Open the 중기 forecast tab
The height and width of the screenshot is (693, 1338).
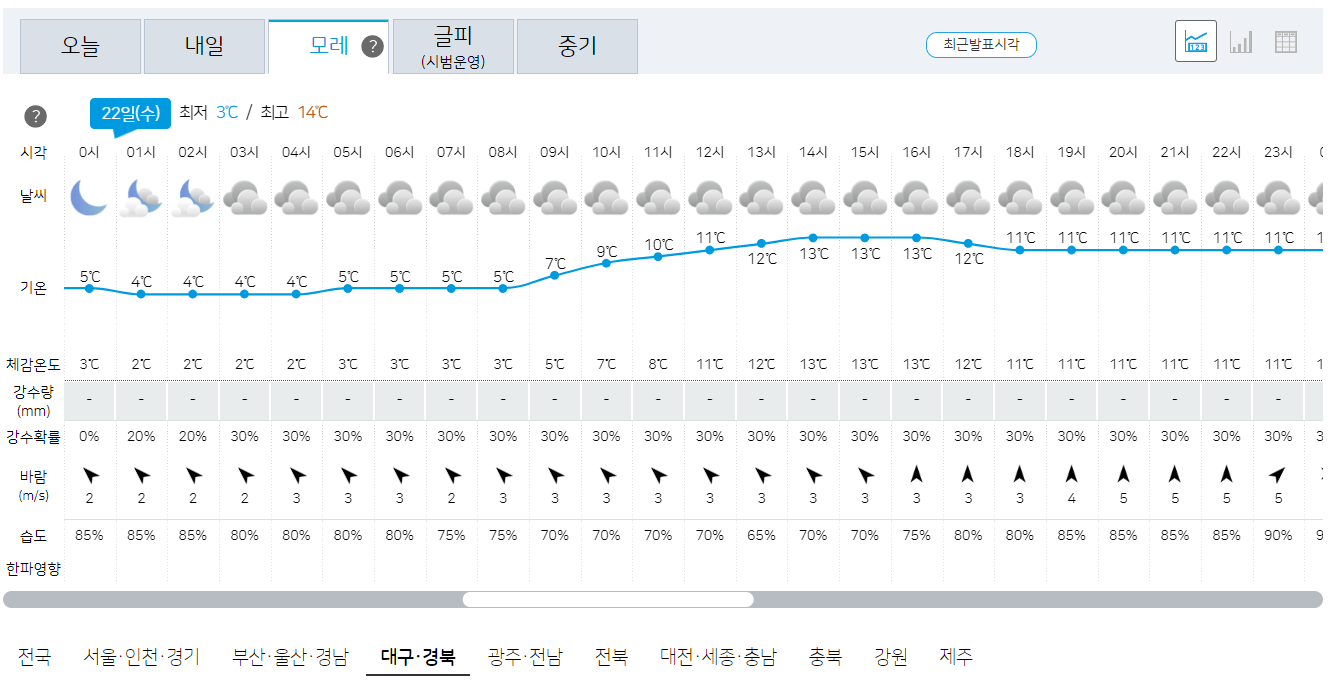577,46
